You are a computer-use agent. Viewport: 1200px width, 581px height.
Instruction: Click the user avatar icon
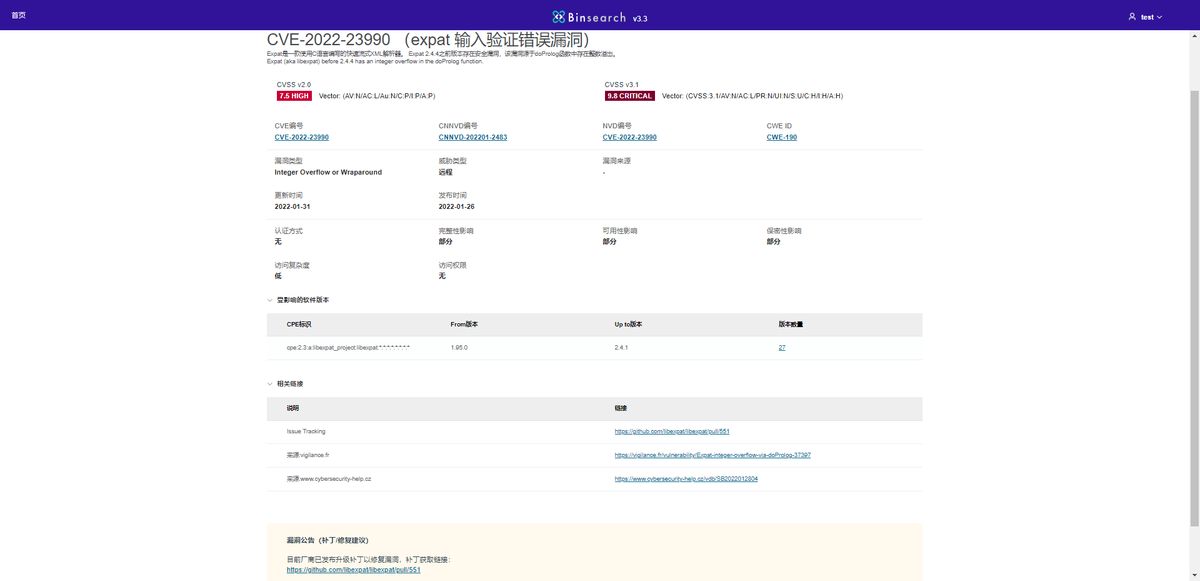click(1132, 17)
